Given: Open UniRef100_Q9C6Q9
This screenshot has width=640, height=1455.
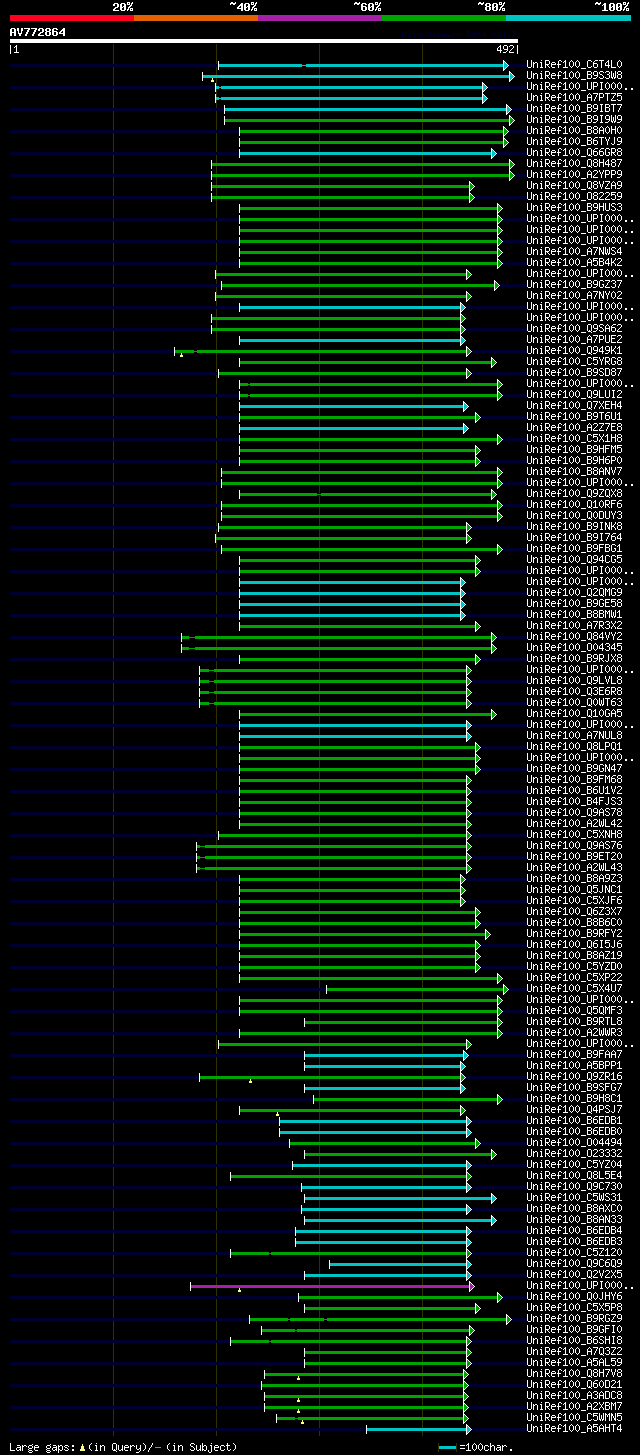Looking at the screenshot, I should coord(575,1263).
